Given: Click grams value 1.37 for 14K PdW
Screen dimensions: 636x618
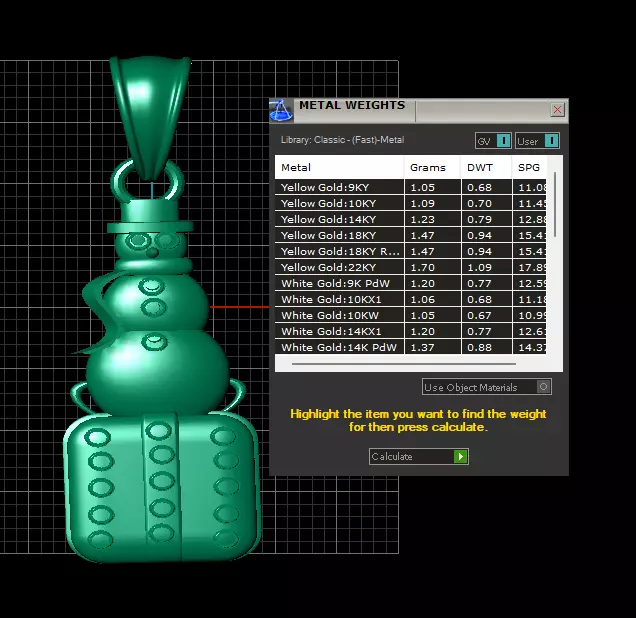Looking at the screenshot, I should tap(422, 348).
